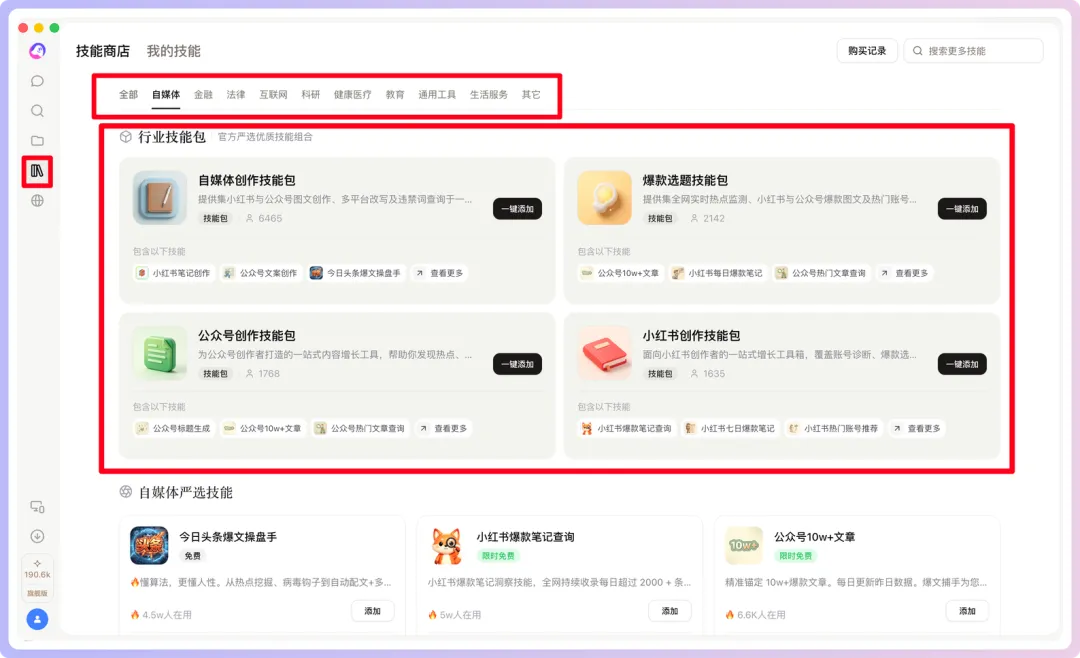
Task: Open the 小红书创作技能包 title
Action: (692, 336)
